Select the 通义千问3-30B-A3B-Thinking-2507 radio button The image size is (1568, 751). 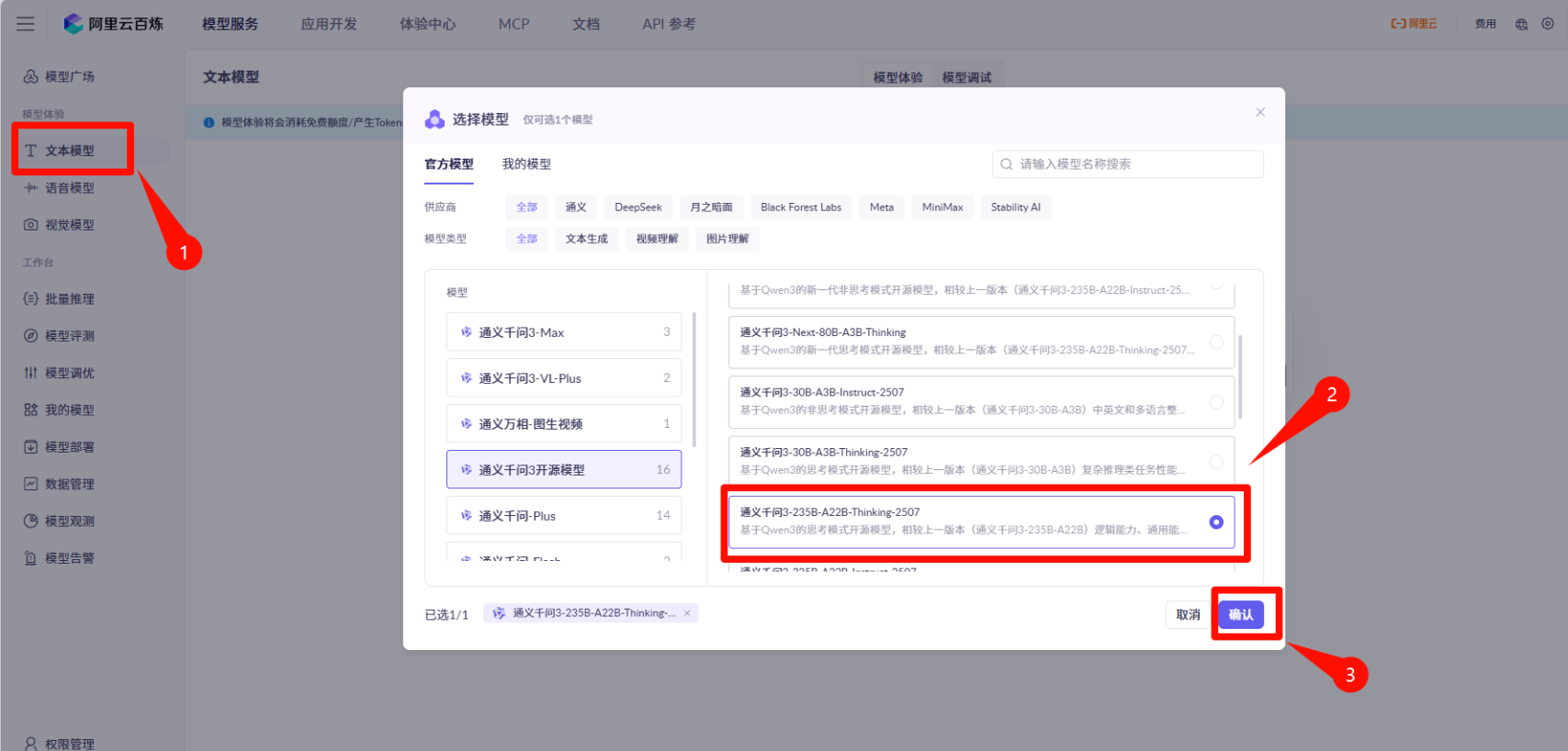pyautogui.click(x=1216, y=462)
